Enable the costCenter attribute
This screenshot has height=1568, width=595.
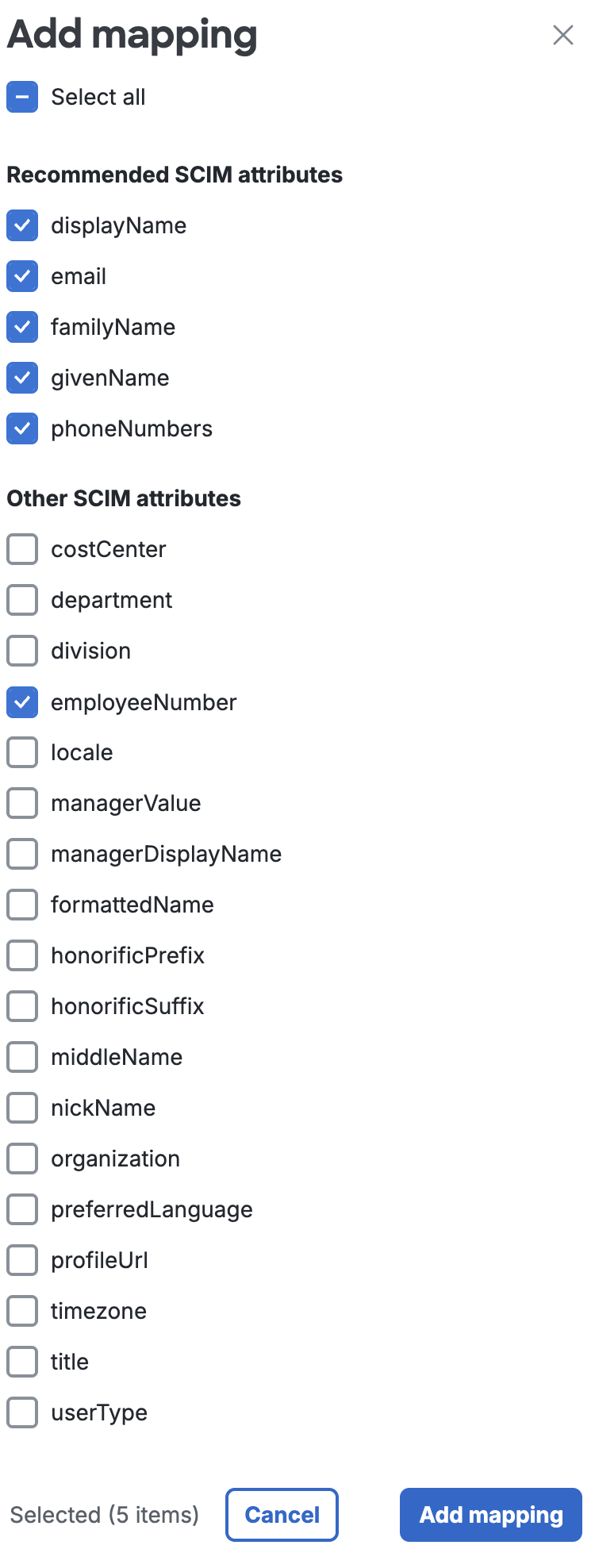[22, 549]
